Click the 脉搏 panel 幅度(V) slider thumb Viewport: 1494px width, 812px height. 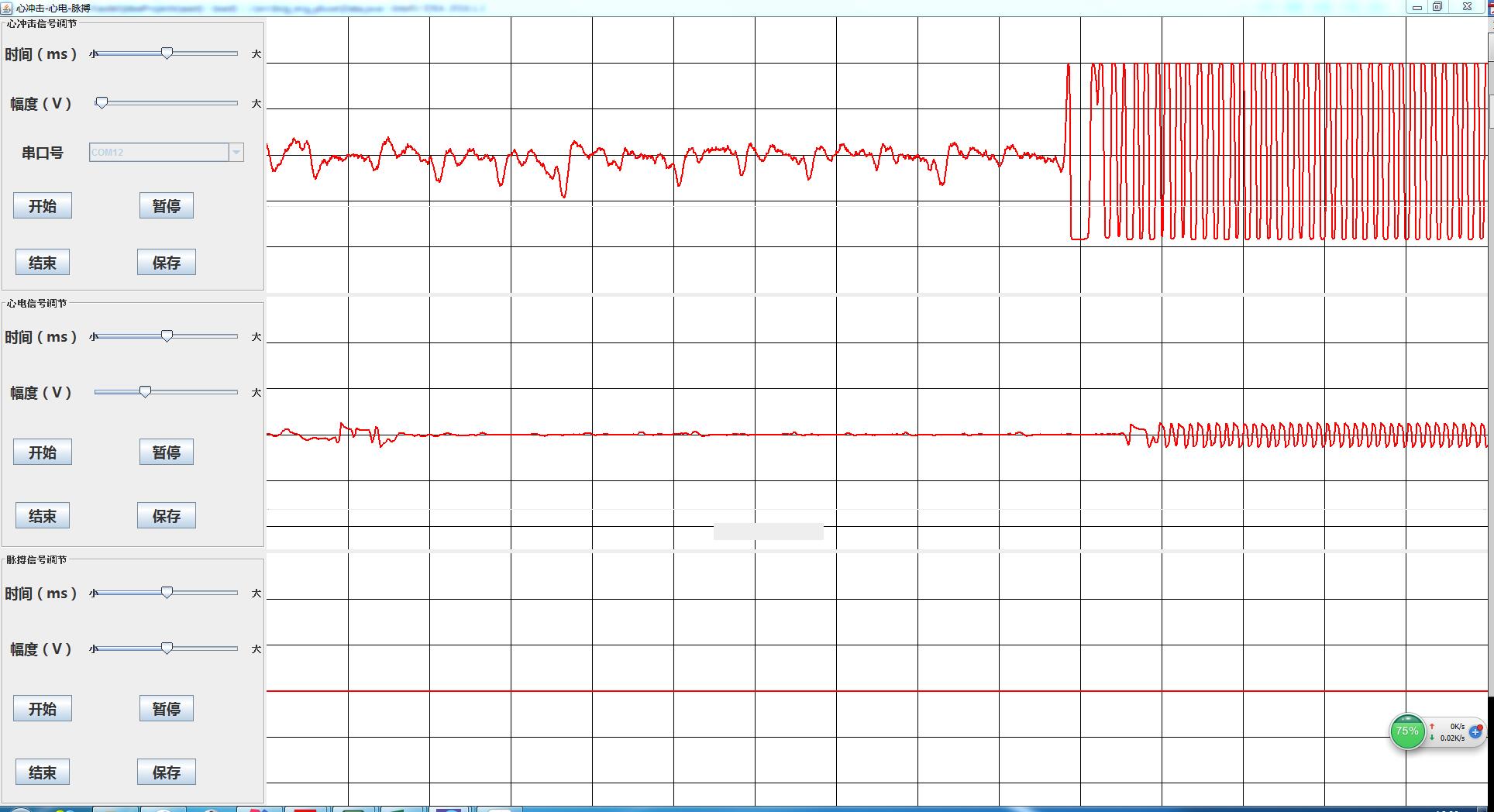(x=167, y=648)
